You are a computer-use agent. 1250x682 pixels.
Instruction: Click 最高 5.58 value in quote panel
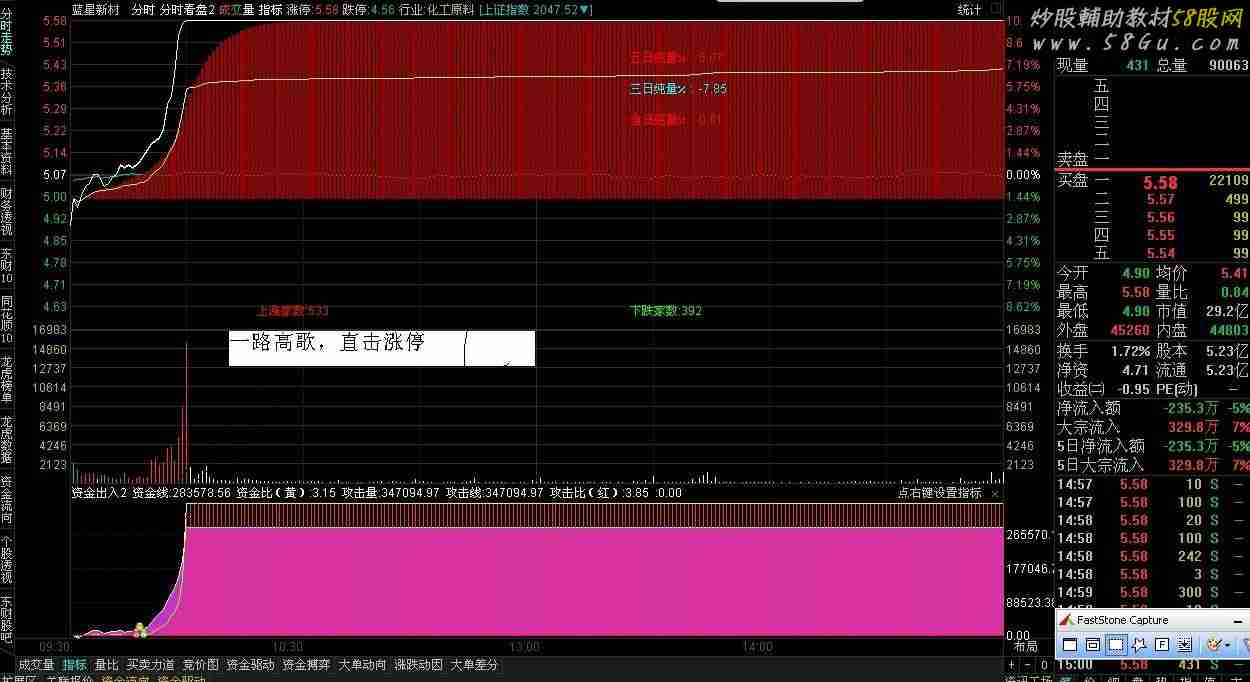(1134, 292)
